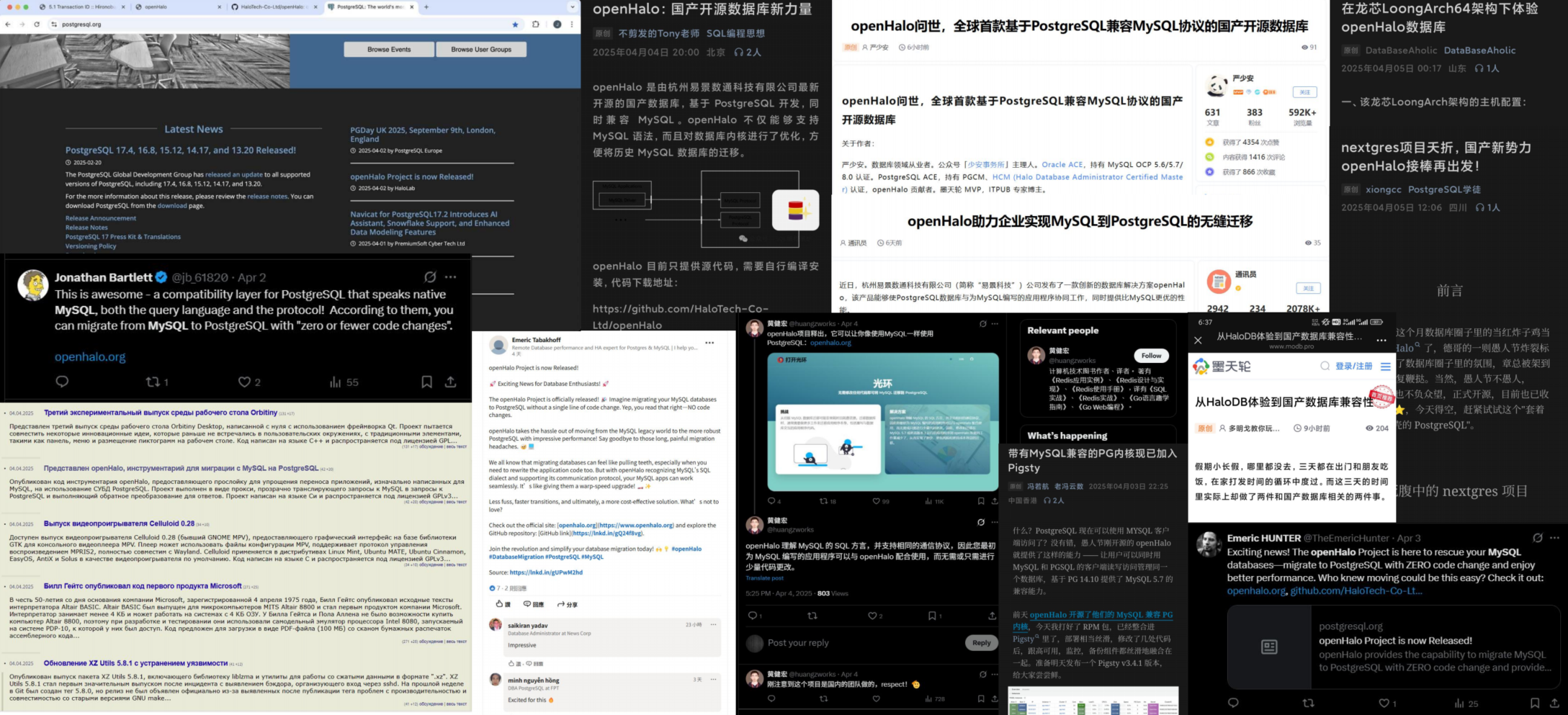
Task: Reply to Jonathan Bartlett's tweet
Action: [62, 382]
